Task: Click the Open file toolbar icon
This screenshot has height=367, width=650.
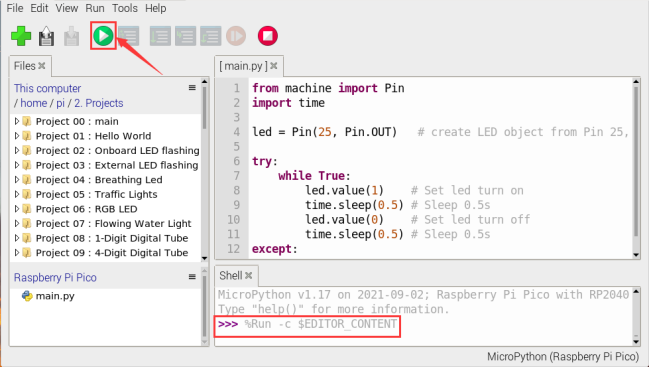Action: [46, 36]
